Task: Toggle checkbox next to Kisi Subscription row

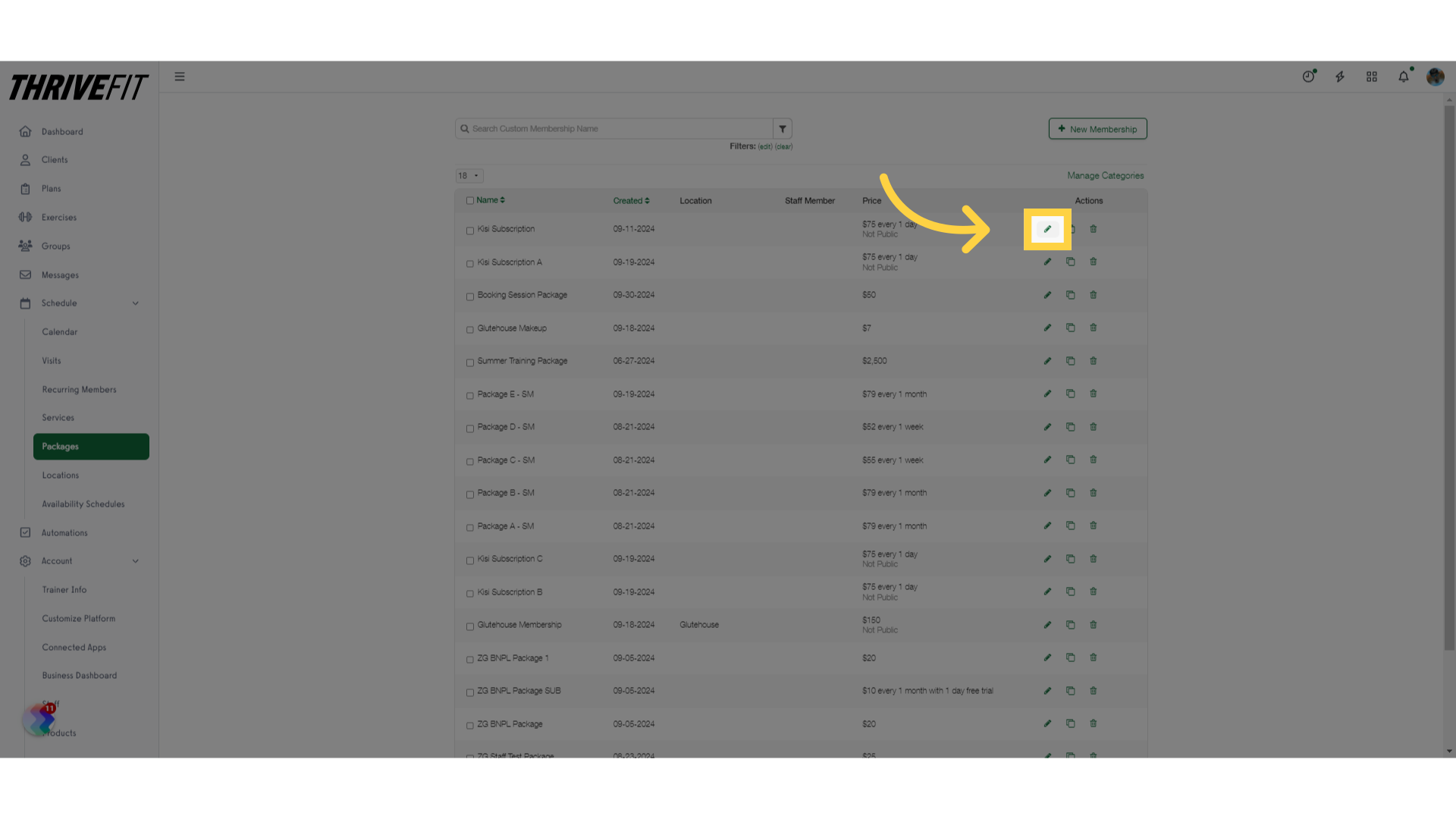Action: click(x=470, y=230)
